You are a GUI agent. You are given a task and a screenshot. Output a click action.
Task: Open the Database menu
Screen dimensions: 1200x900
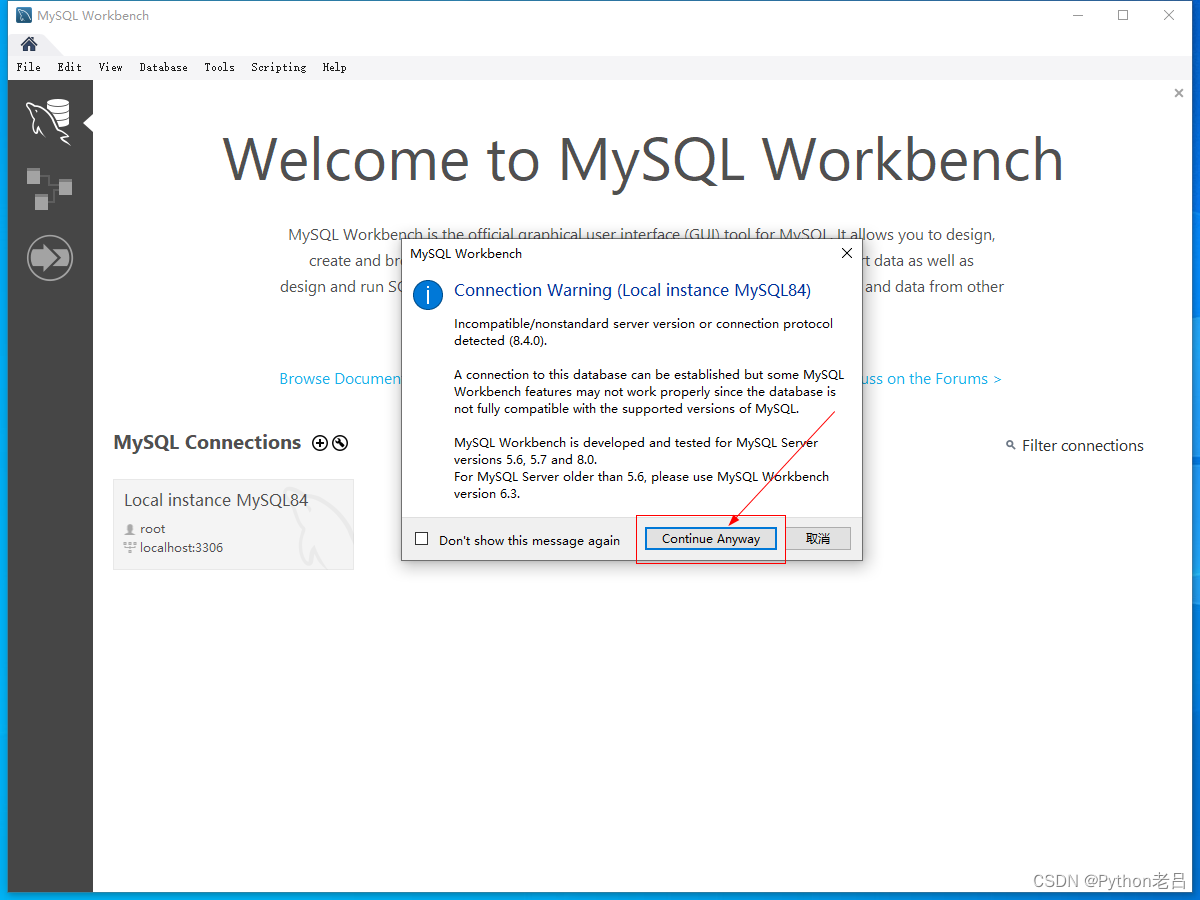click(163, 67)
